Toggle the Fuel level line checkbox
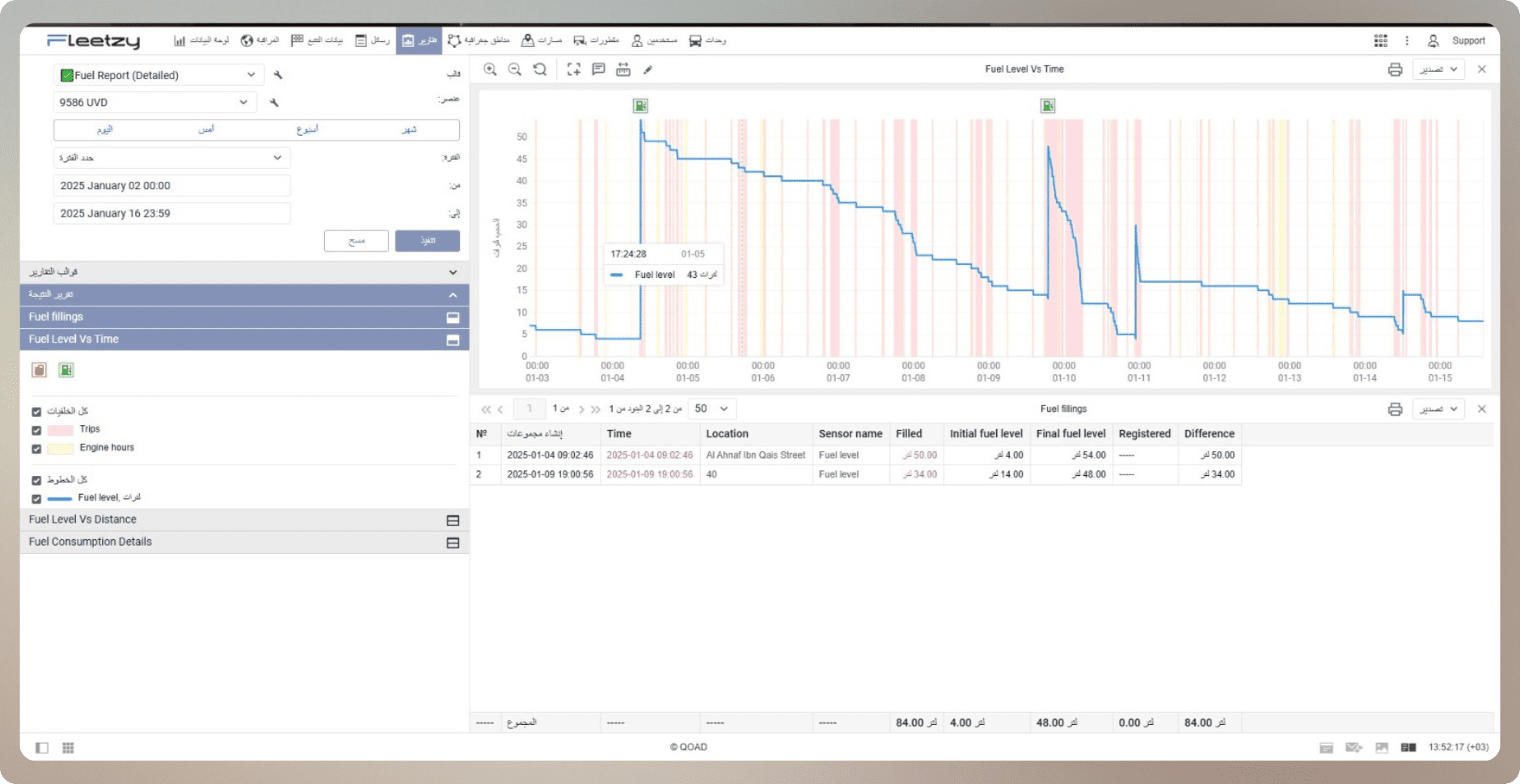The image size is (1520, 784). tap(36, 499)
